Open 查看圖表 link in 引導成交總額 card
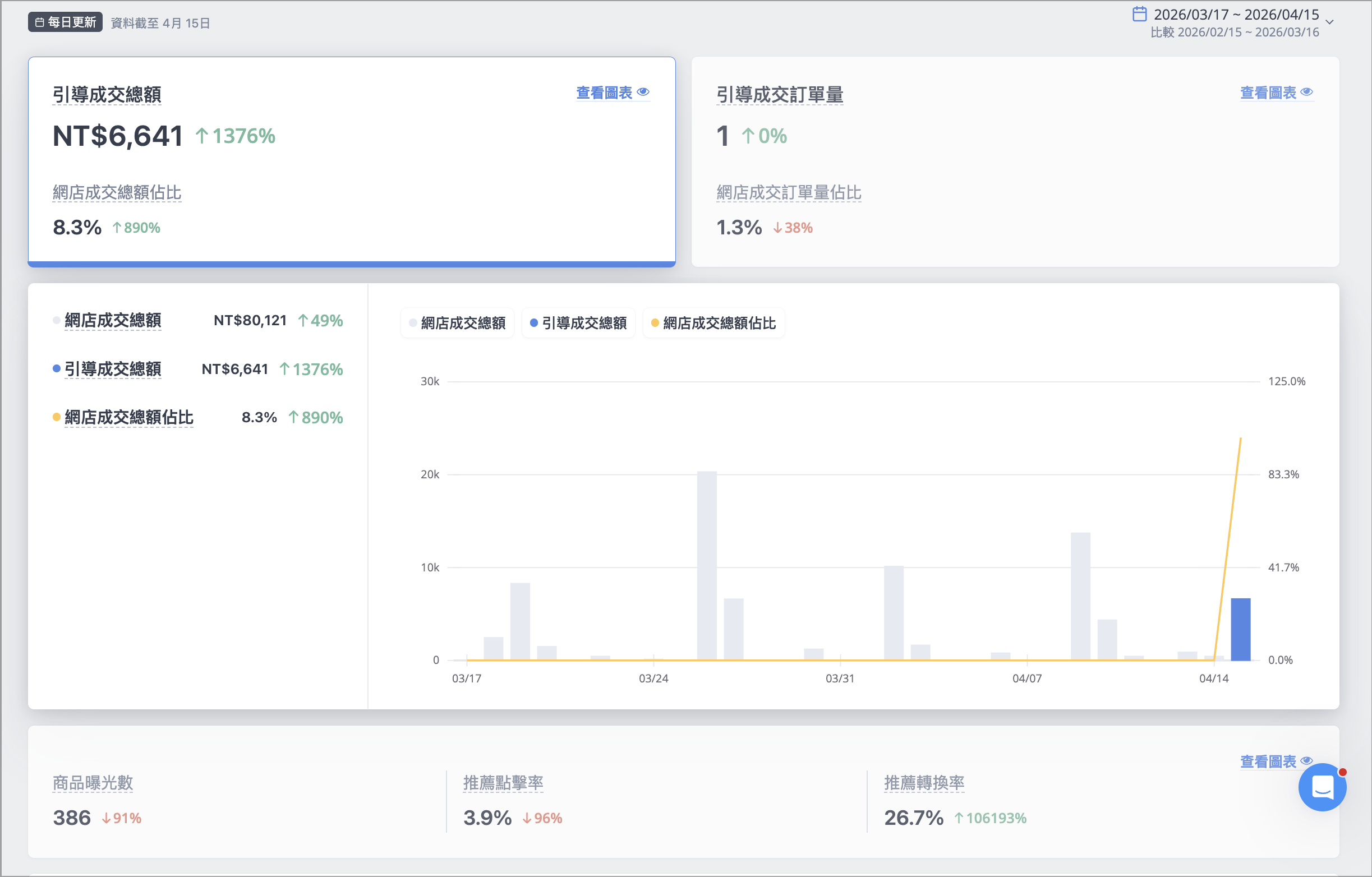Image resolution: width=1372 pixels, height=877 pixels. [x=613, y=93]
